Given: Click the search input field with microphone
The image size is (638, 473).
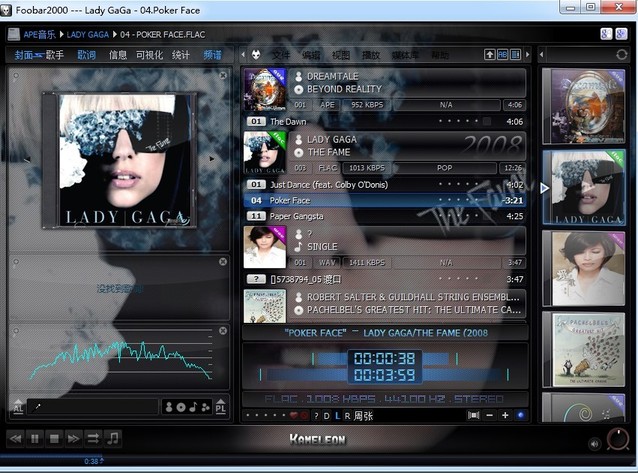Looking at the screenshot, I should [x=93, y=407].
